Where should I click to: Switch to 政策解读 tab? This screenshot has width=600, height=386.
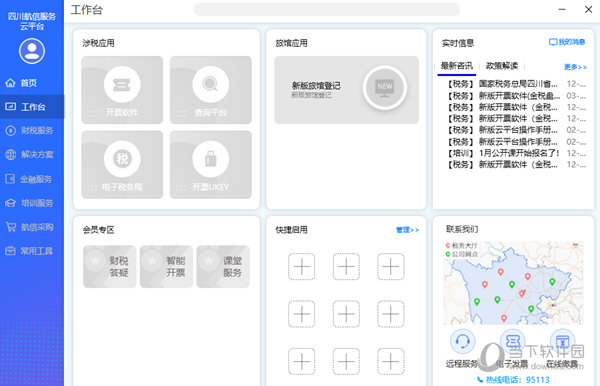point(502,66)
